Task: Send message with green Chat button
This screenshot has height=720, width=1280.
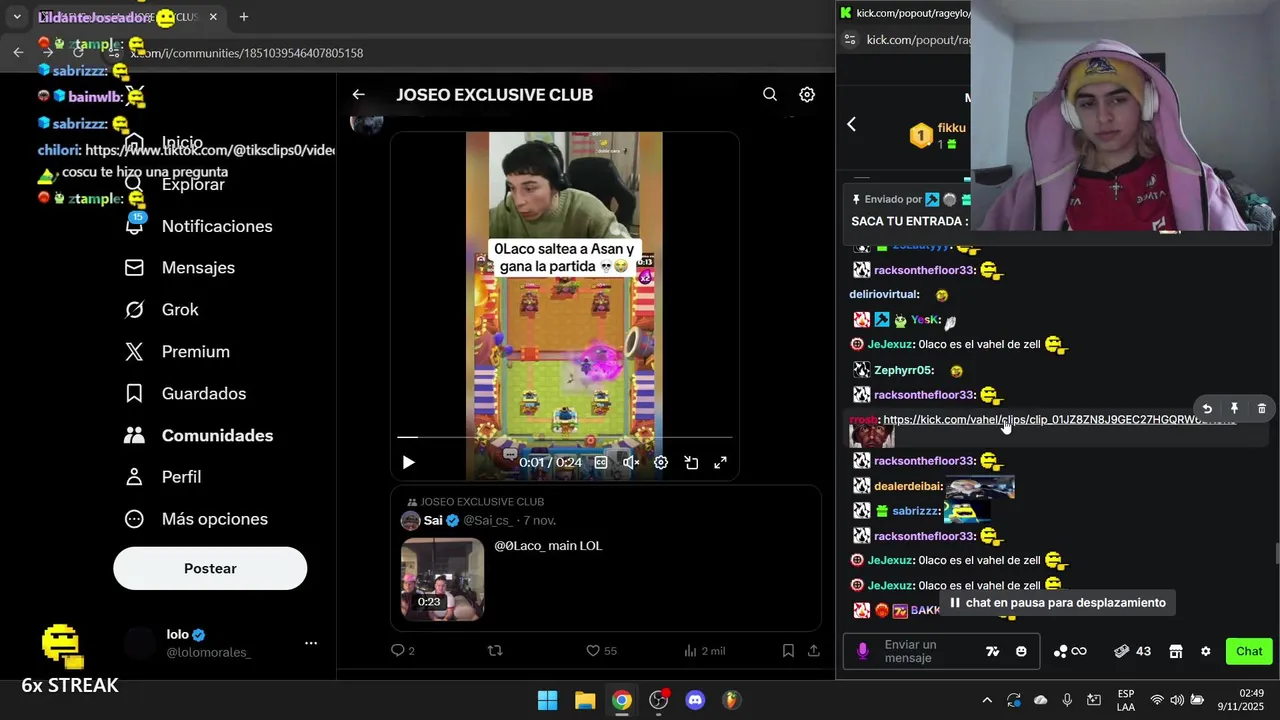Action: click(1249, 651)
